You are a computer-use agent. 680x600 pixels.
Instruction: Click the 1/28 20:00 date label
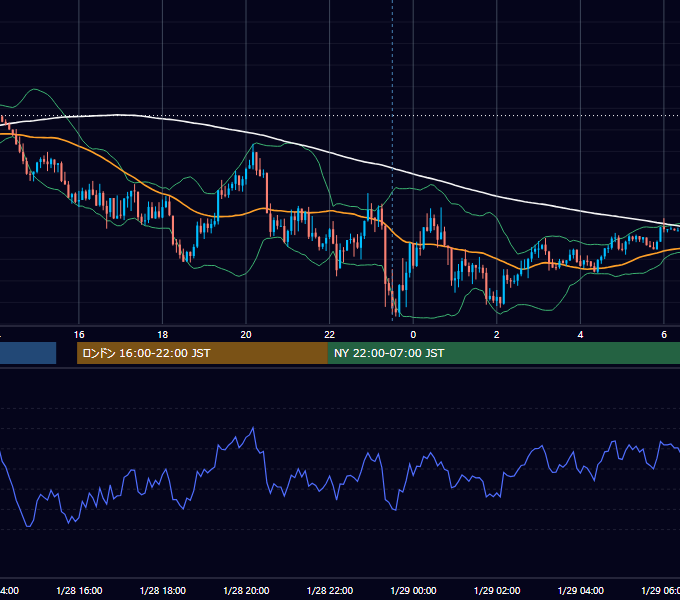pyautogui.click(x=246, y=590)
